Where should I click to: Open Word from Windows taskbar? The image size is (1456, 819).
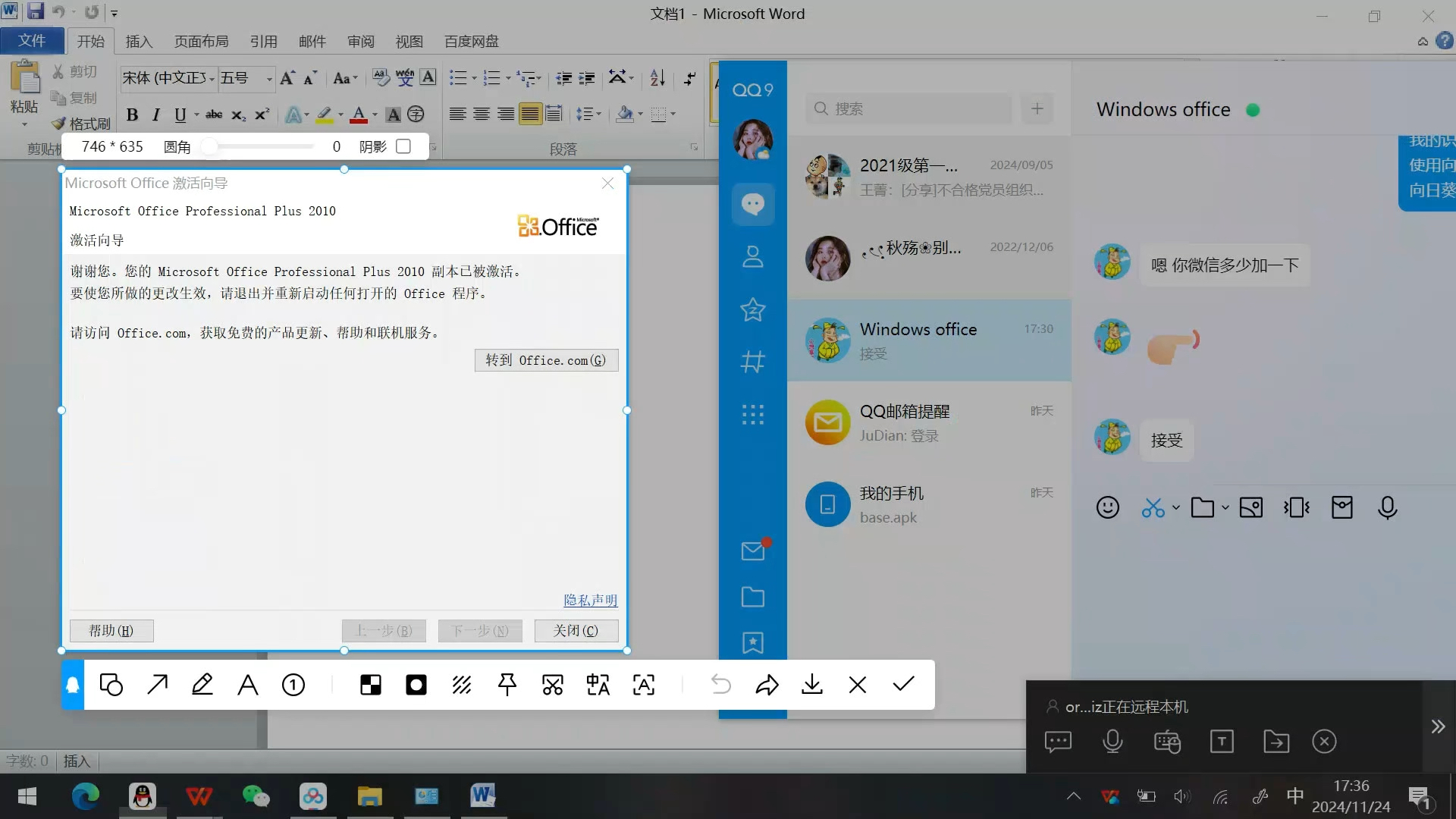tap(482, 796)
